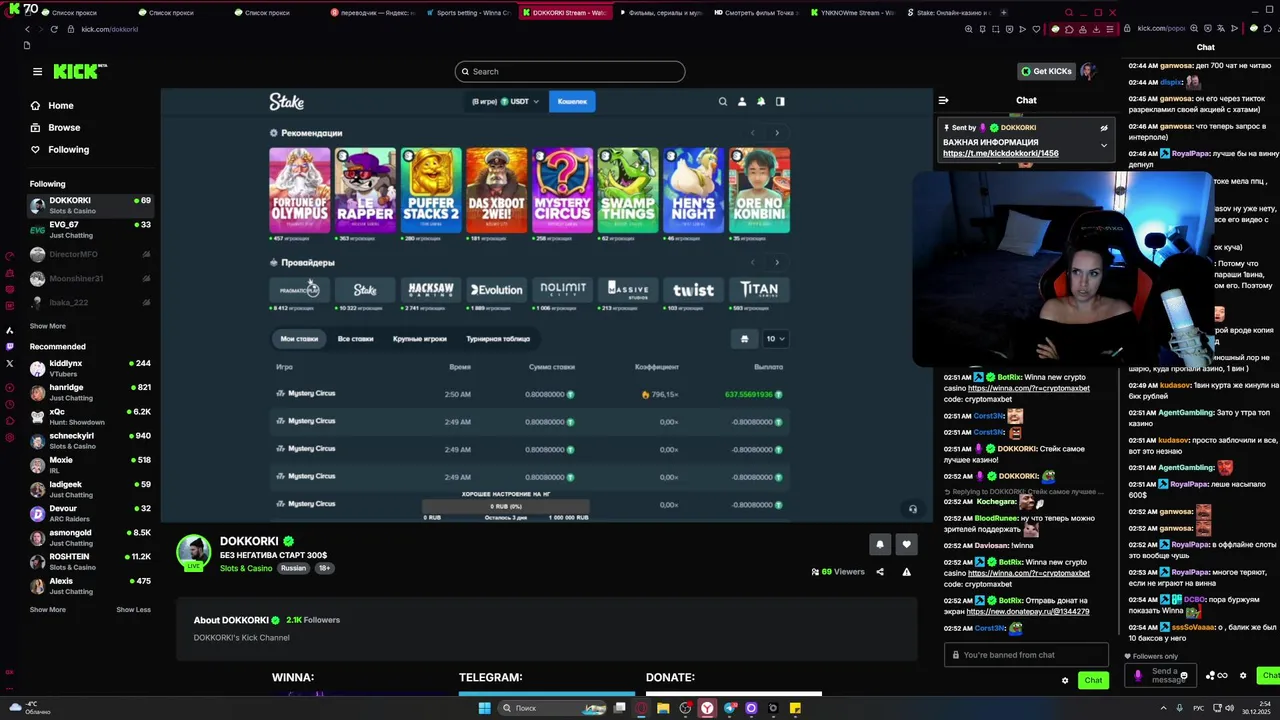Click the heart follow button
Image resolution: width=1280 pixels, height=720 pixels.
pyautogui.click(x=906, y=544)
